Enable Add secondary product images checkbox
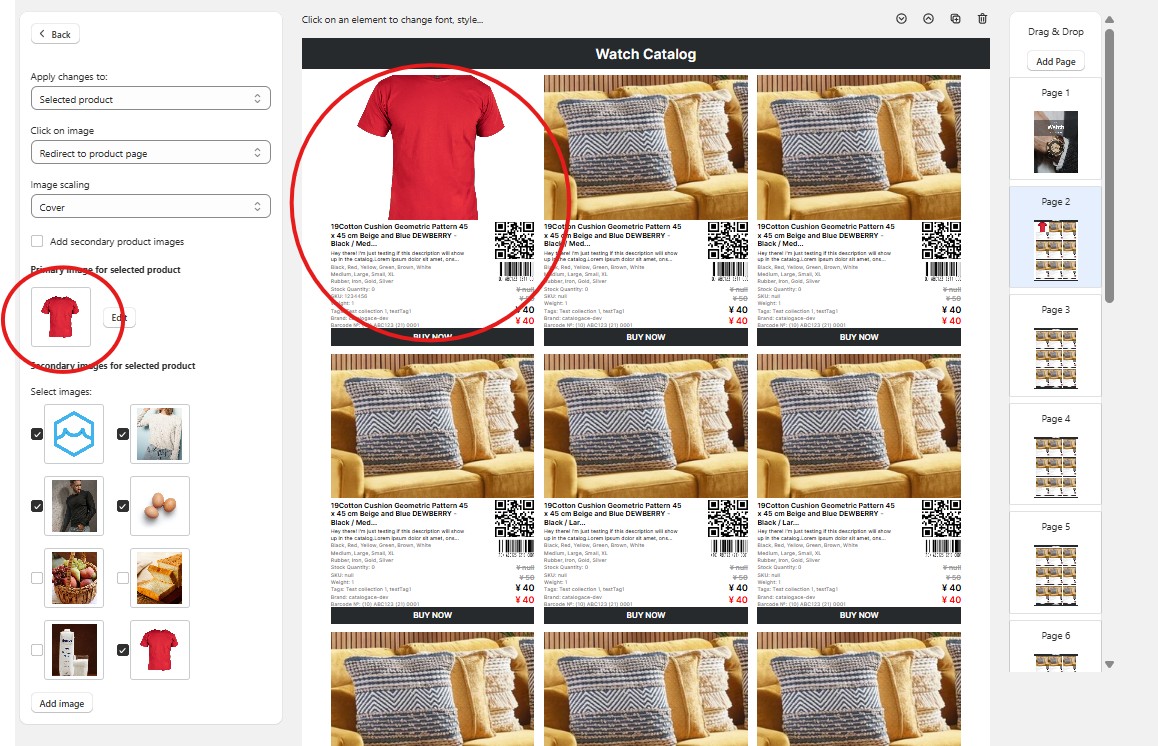The image size is (1158, 746). (x=37, y=242)
